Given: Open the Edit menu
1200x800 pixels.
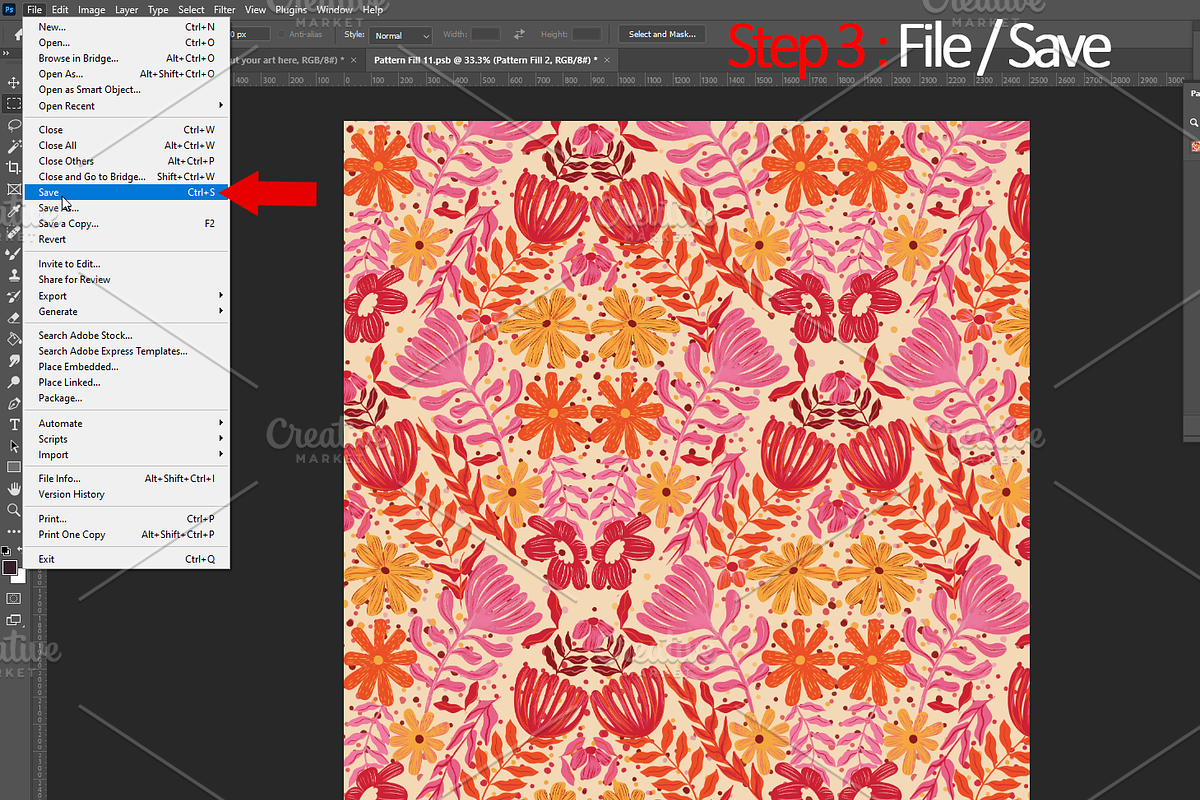Looking at the screenshot, I should tap(60, 9).
